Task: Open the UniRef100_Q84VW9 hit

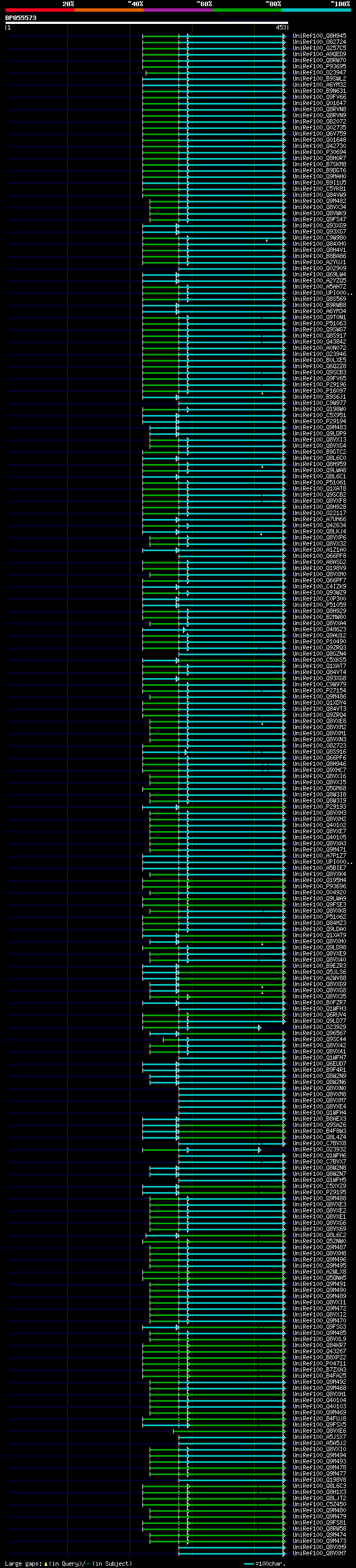Action: coord(319,195)
